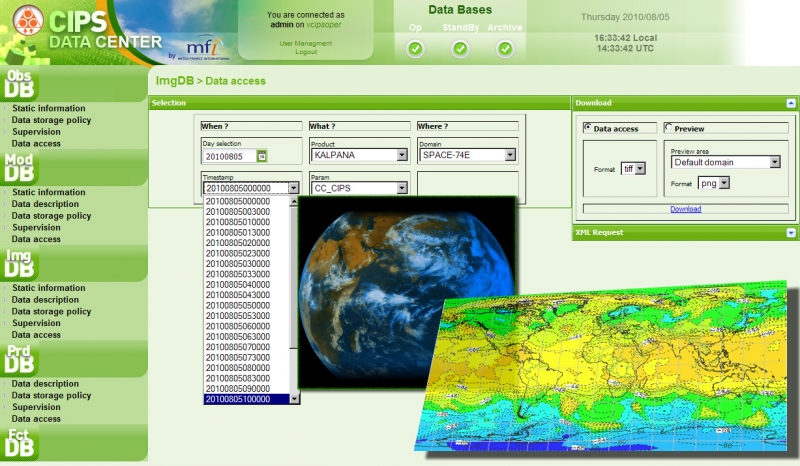This screenshot has width=800, height=466.
Task: Open the User Managment link
Action: click(306, 43)
